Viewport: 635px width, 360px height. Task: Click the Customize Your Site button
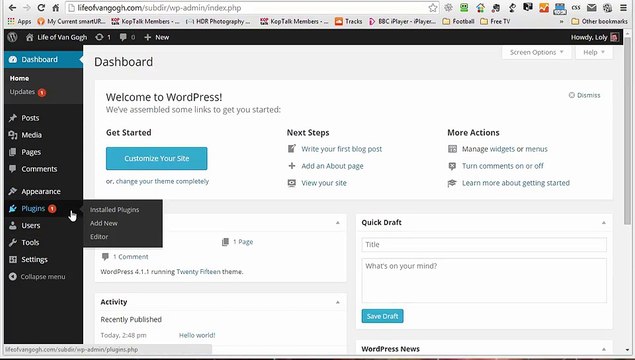coord(156,158)
